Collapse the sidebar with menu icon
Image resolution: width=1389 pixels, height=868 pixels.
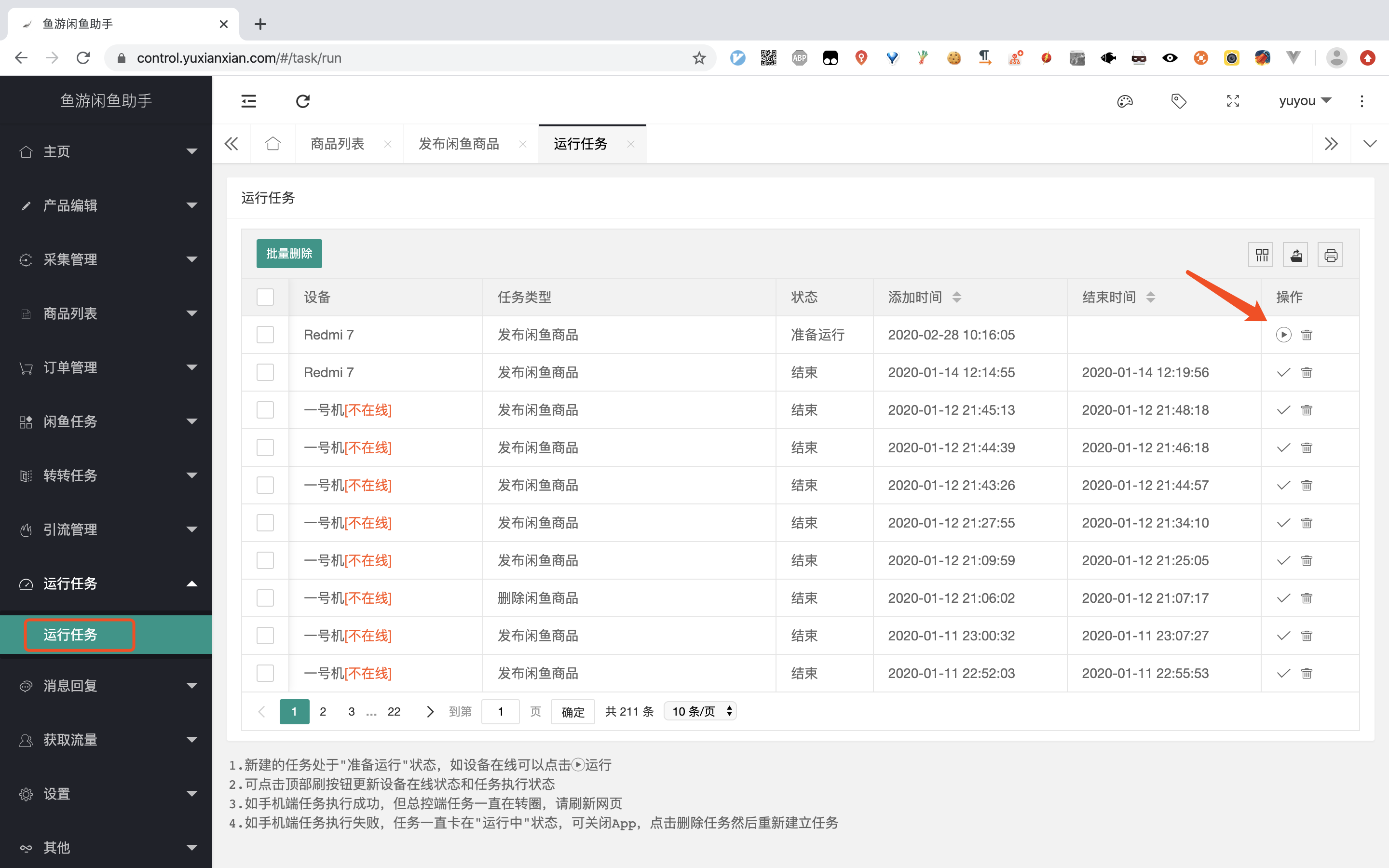(x=248, y=101)
